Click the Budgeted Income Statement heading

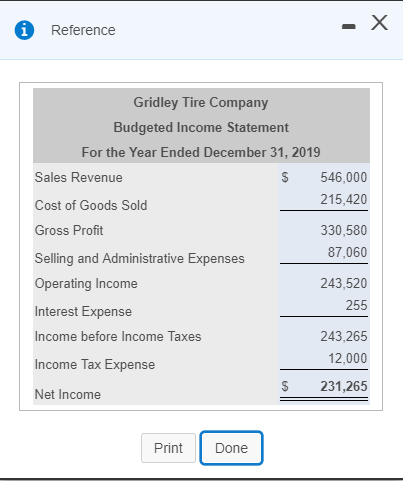pyautogui.click(x=201, y=127)
